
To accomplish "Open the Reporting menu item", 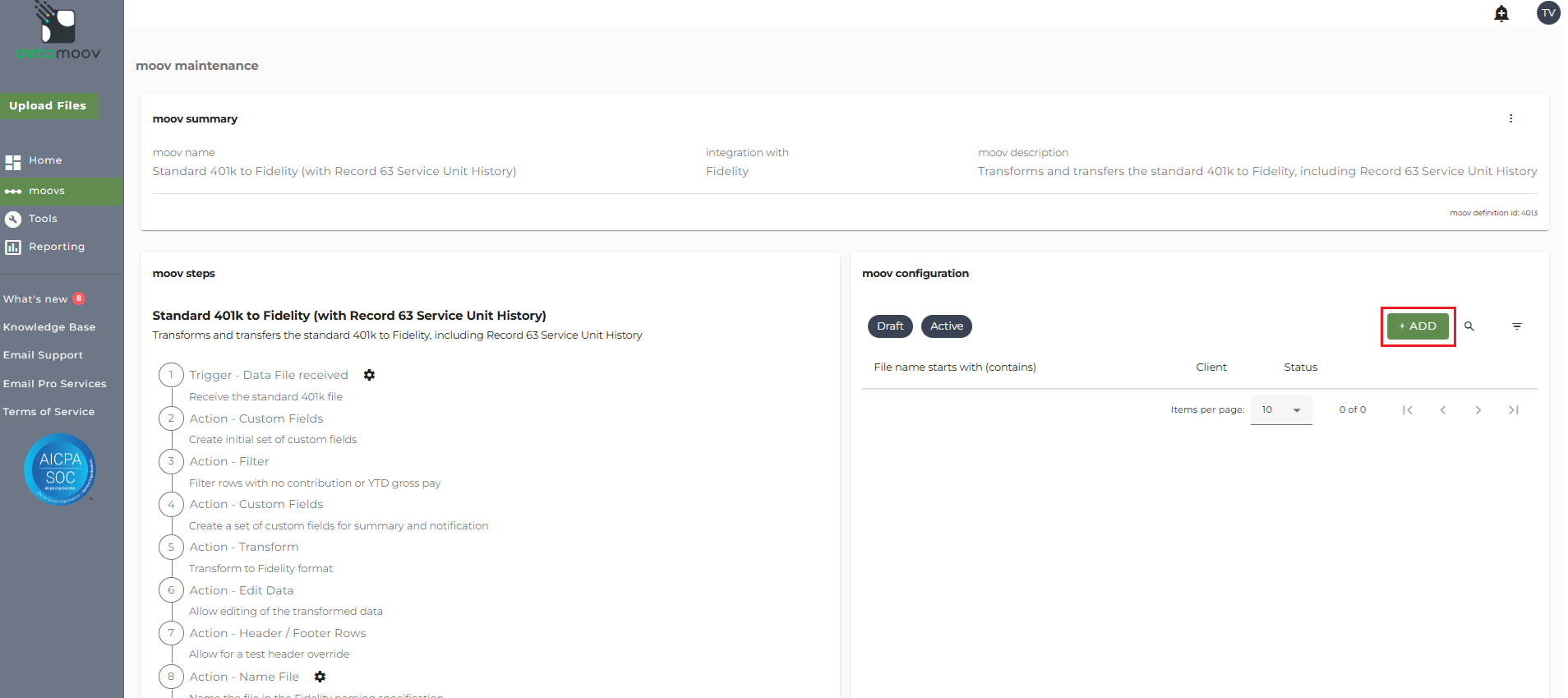I will [x=57, y=247].
